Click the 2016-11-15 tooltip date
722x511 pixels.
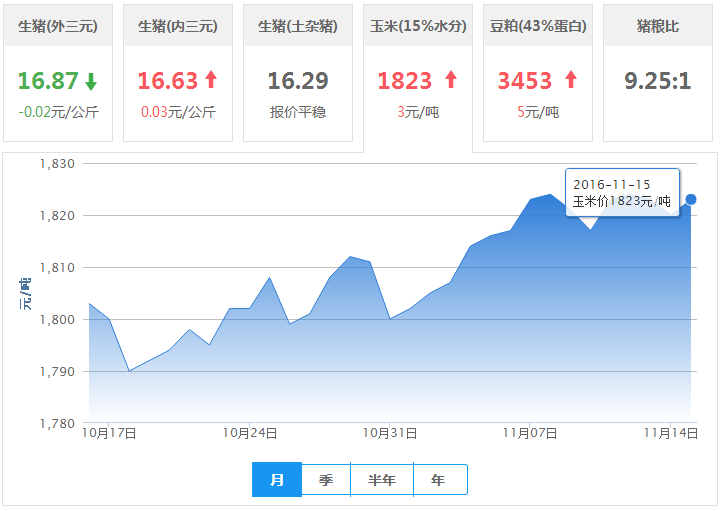coord(611,185)
